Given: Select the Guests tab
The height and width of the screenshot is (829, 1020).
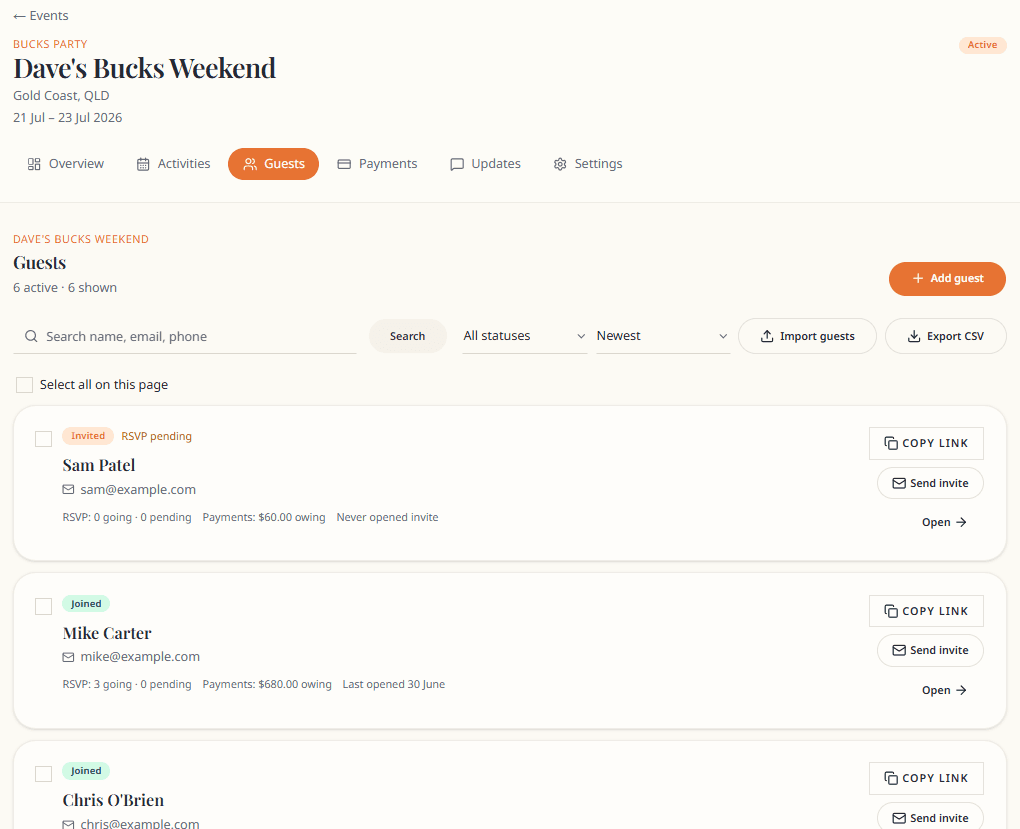Looking at the screenshot, I should click(x=273, y=164).
